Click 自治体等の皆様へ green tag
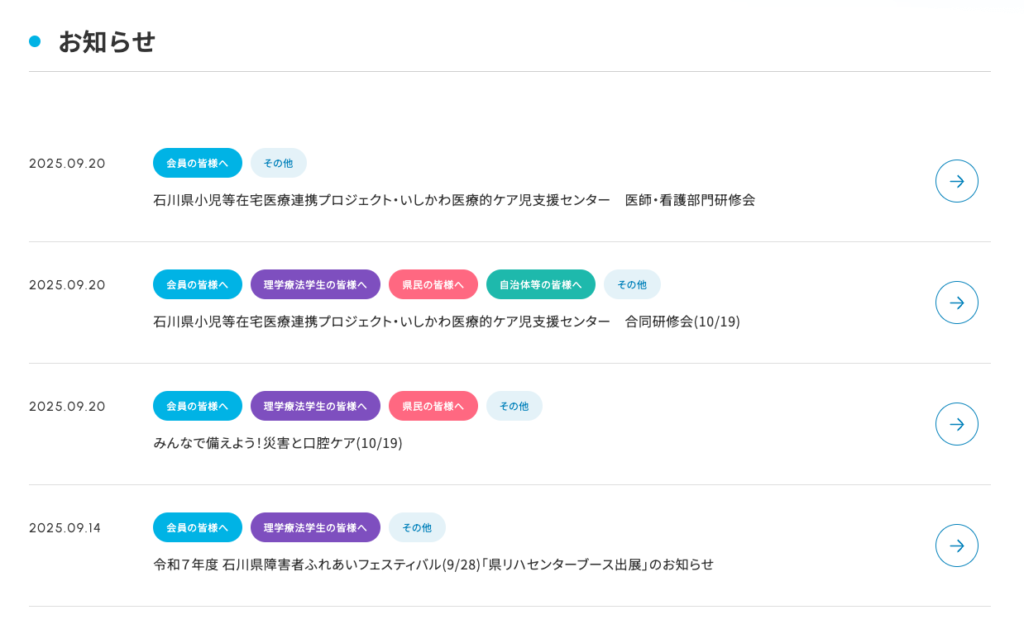 point(540,285)
